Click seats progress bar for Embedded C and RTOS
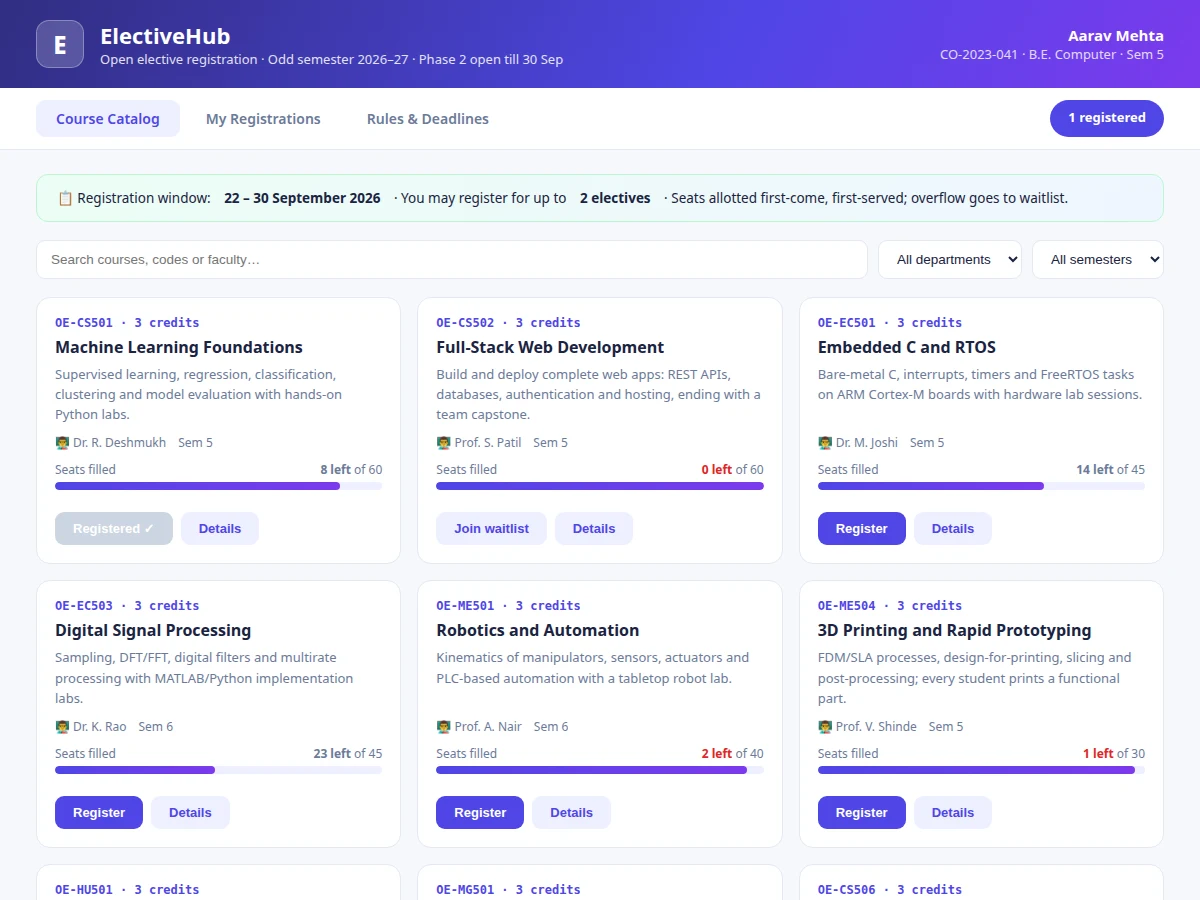1200x900 pixels. (x=981, y=486)
